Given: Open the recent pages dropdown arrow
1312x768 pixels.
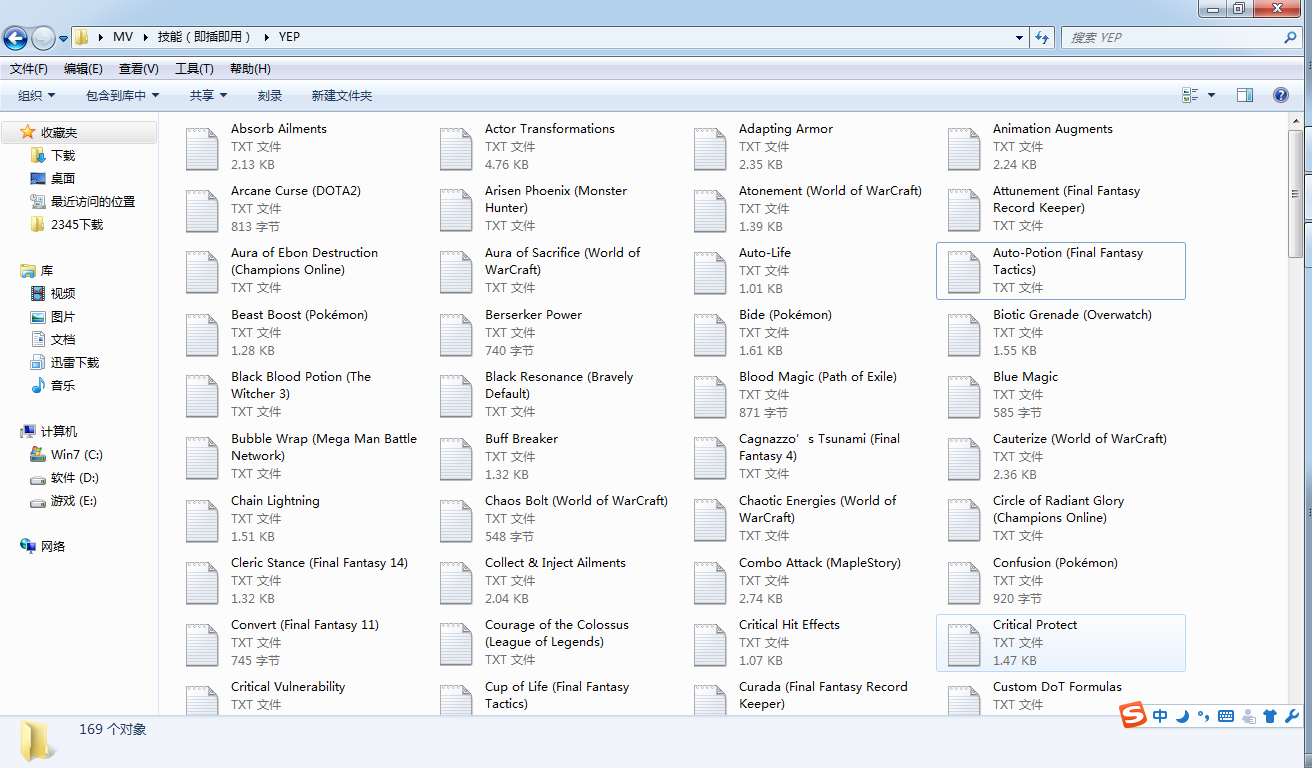Looking at the screenshot, I should 64,39.
